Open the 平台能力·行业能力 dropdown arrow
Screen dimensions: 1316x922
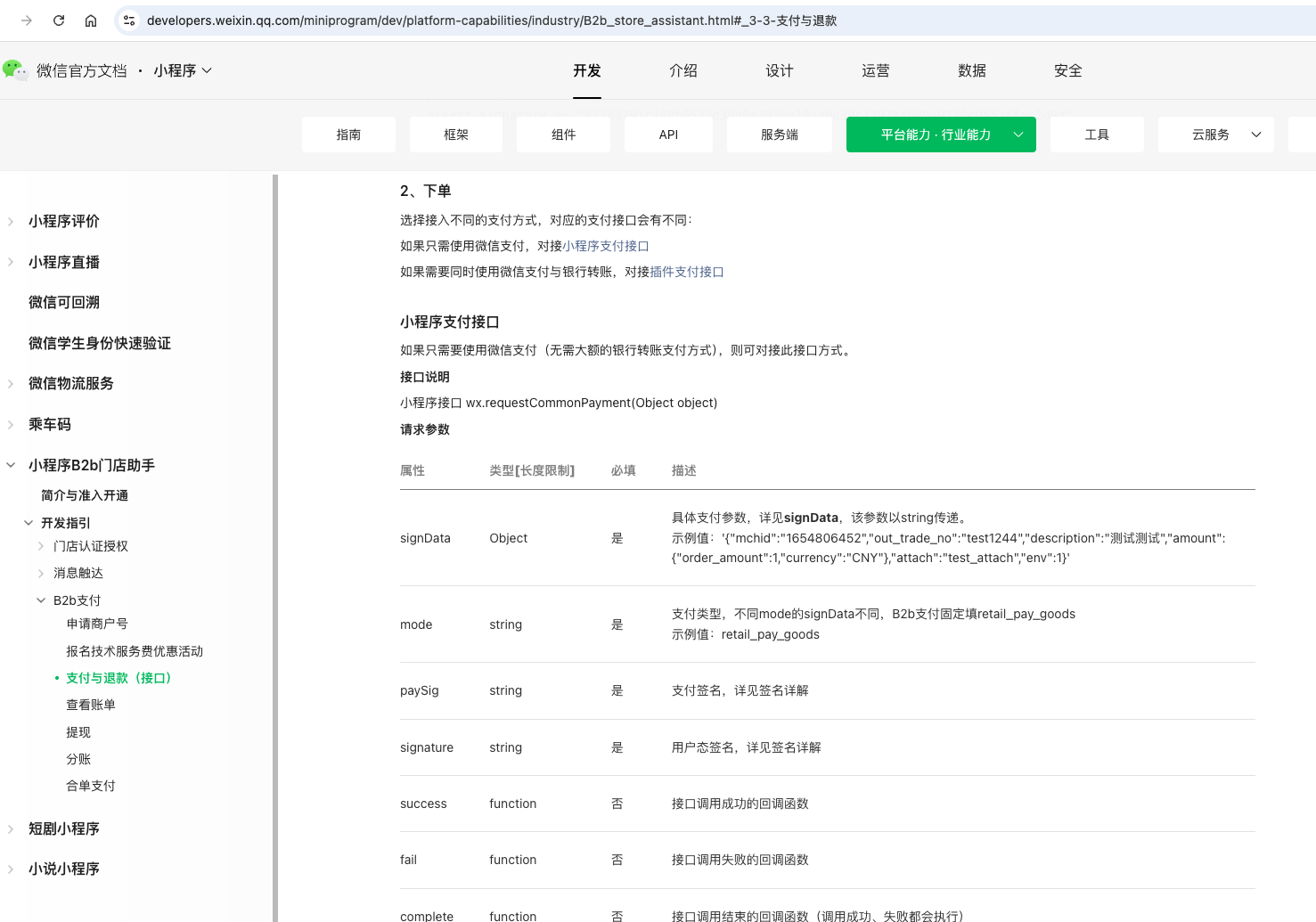click(1018, 135)
